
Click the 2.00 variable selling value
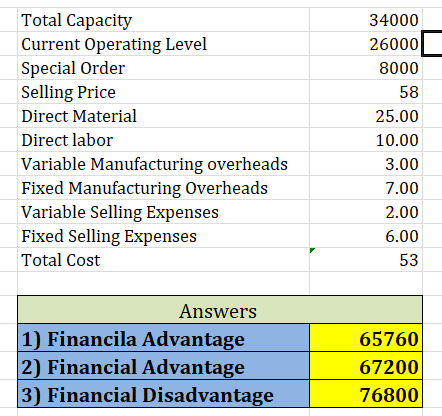coord(366,212)
